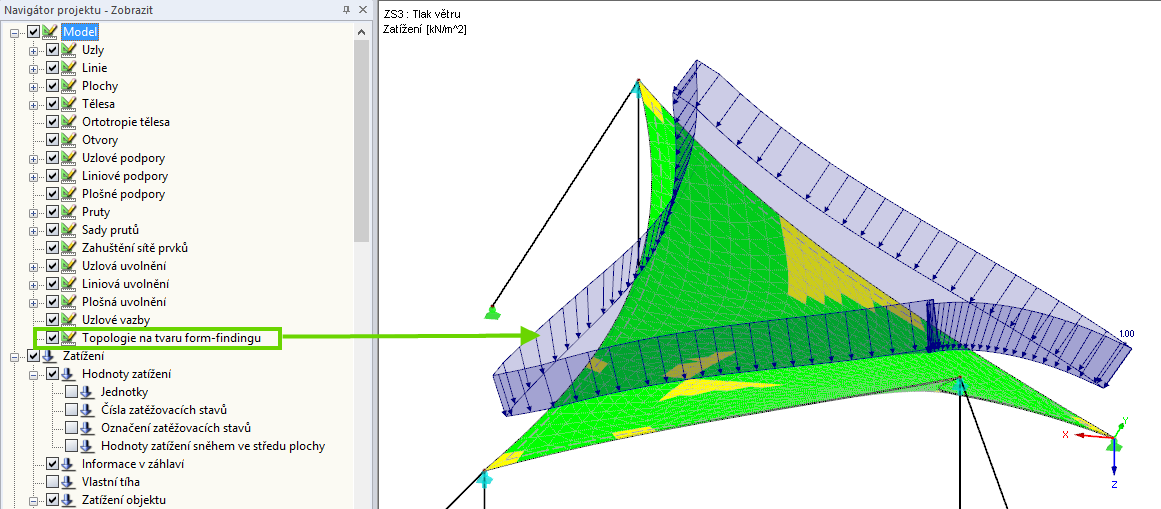
Task: Uncheck the Otvory checkbox
Action: tap(53, 140)
